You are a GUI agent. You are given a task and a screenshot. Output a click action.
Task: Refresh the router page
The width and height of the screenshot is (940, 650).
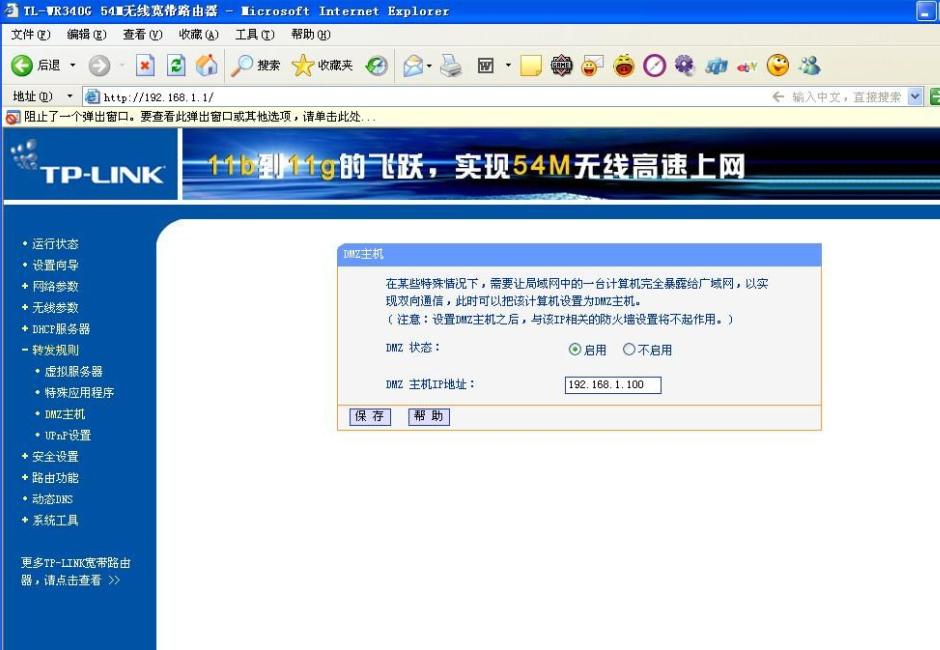tap(177, 65)
